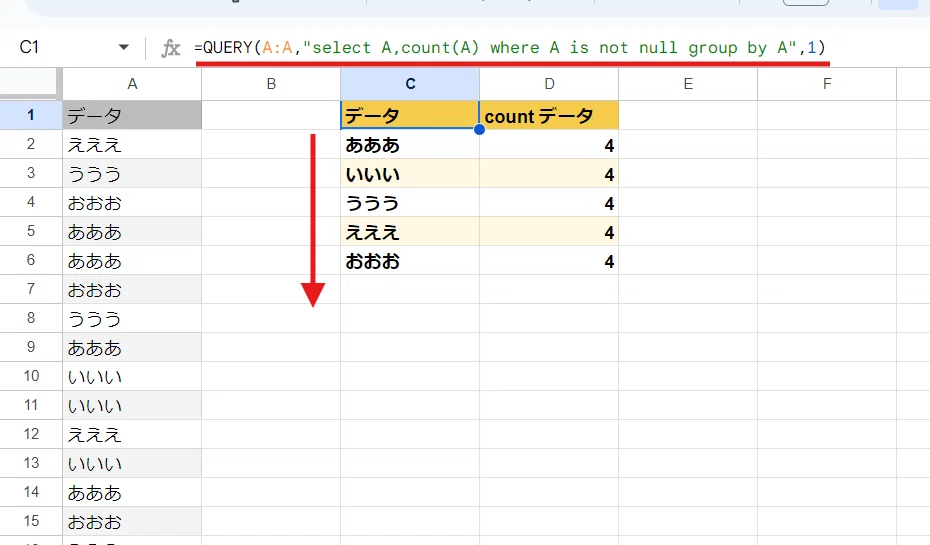
Task: Click cell A13 containing いいい
Action: click(x=132, y=464)
